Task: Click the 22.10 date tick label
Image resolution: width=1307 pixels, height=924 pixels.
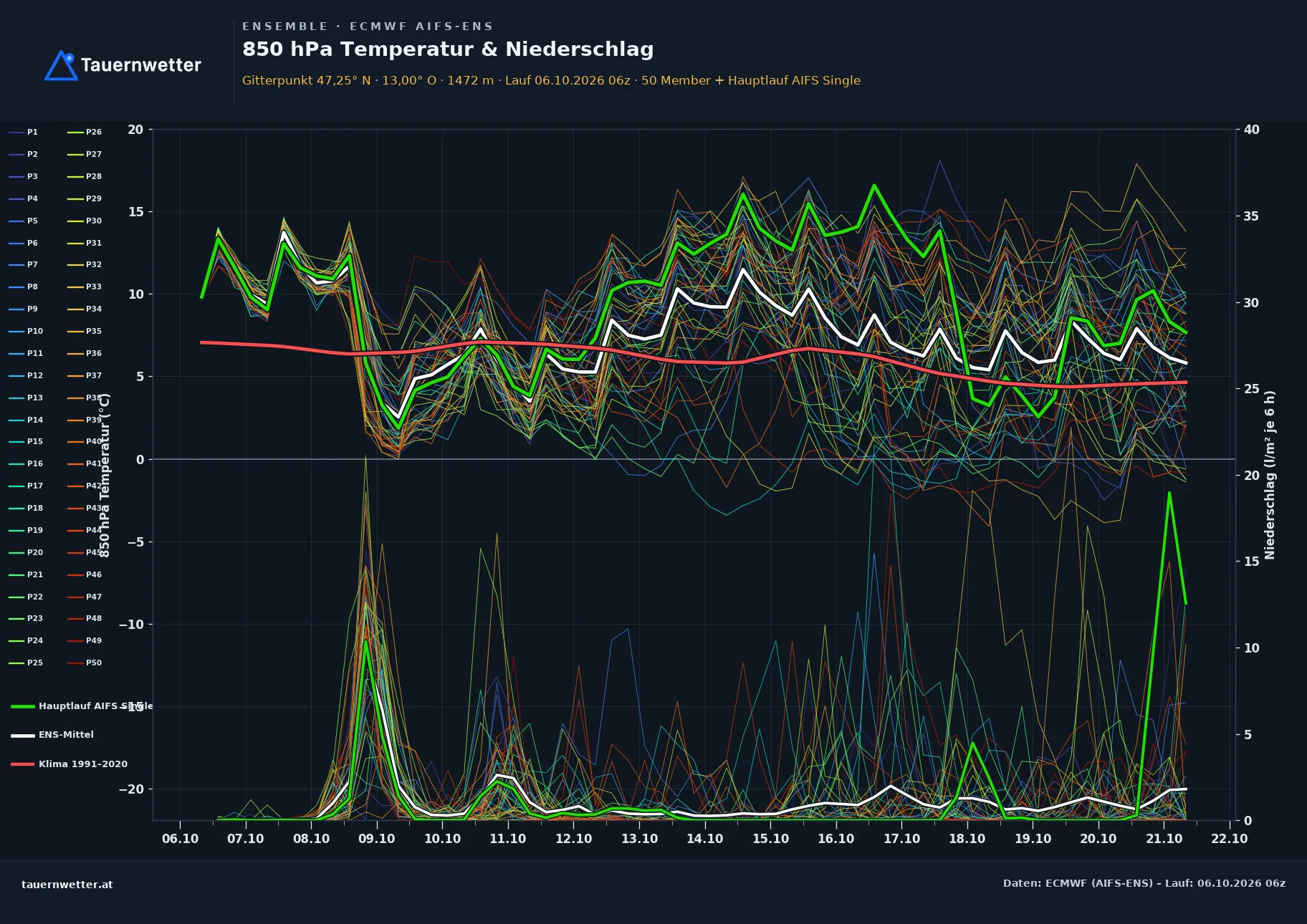Action: click(x=1230, y=839)
